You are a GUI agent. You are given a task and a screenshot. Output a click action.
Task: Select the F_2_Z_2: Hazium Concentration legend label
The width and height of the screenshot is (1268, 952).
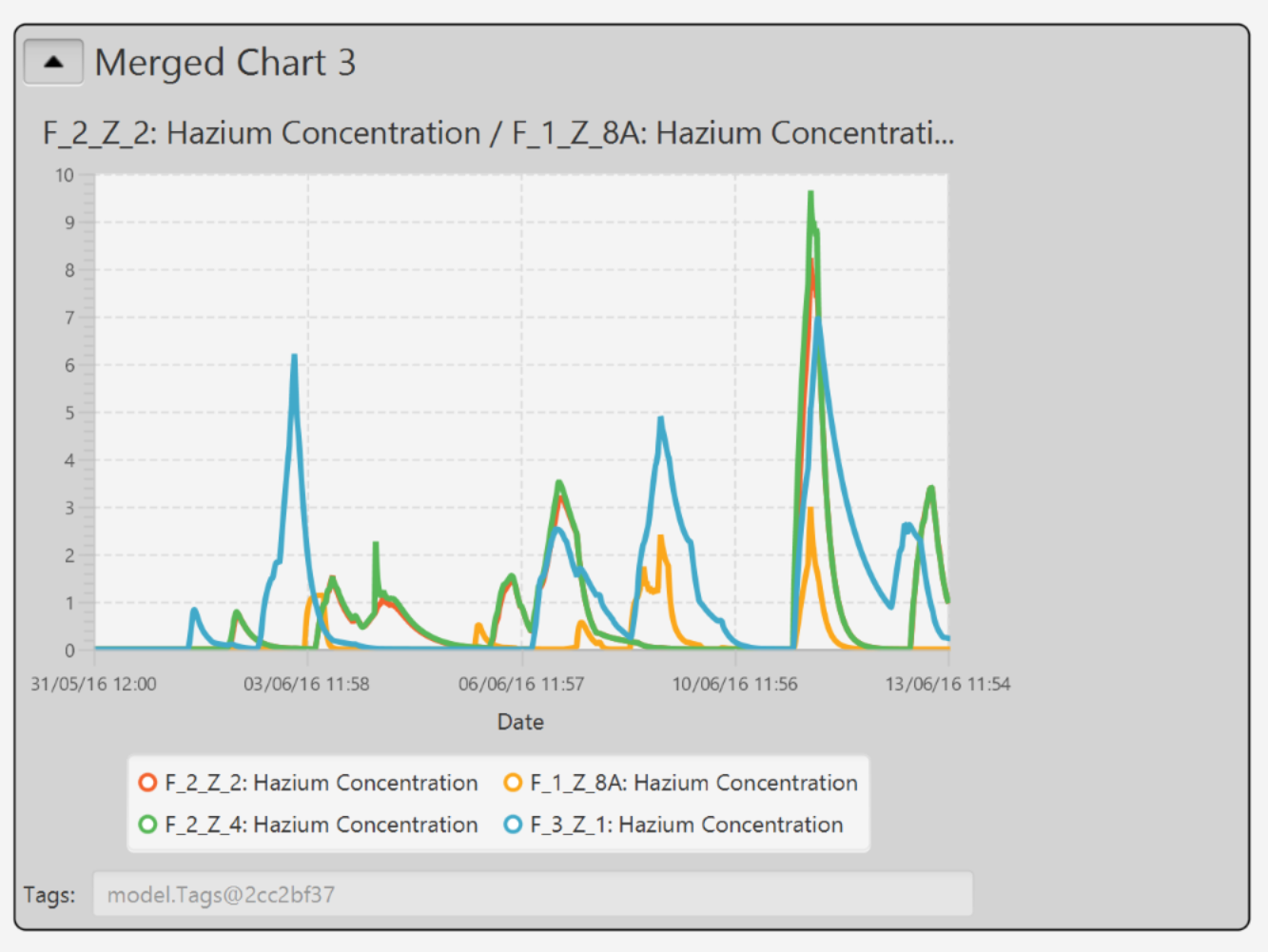pyautogui.click(x=321, y=783)
